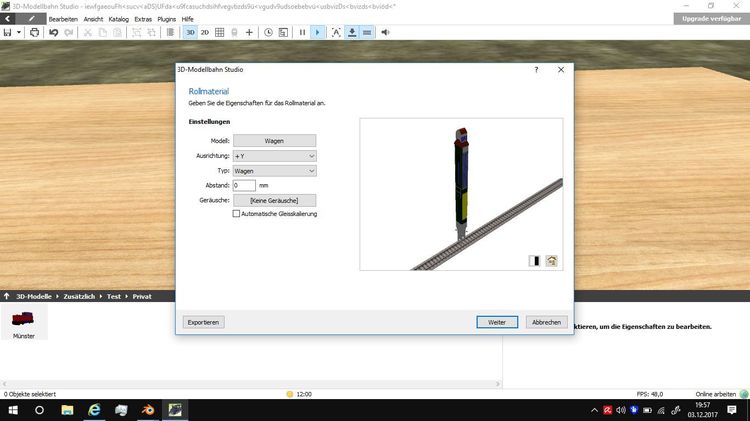Open the Ausrichtung dropdown
750x421 pixels.
[x=274, y=156]
